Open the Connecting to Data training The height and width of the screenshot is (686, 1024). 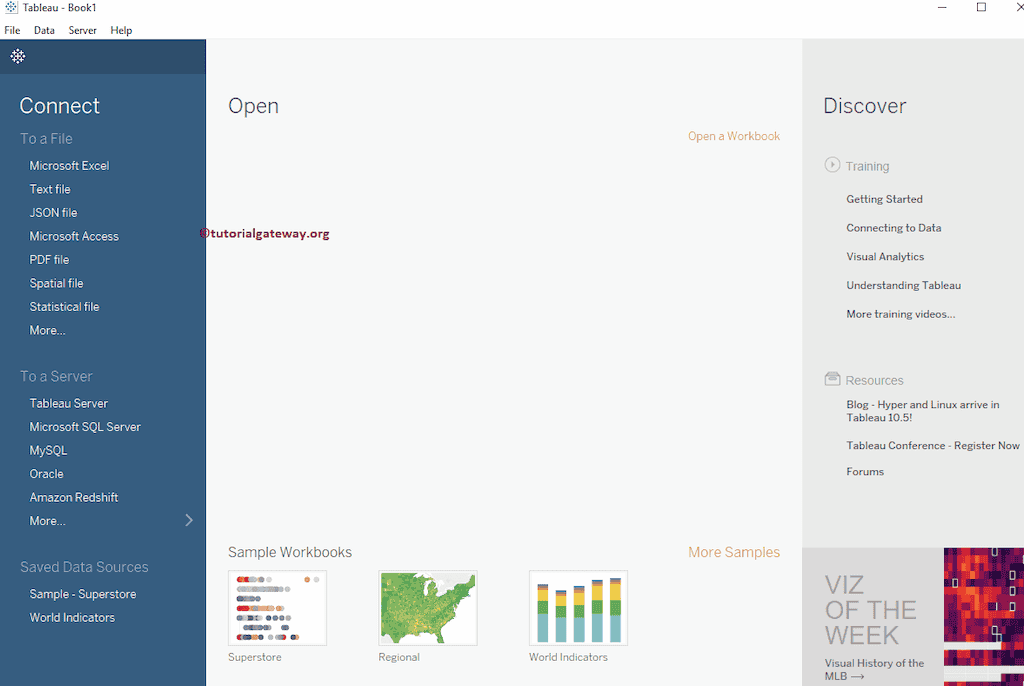tap(893, 228)
